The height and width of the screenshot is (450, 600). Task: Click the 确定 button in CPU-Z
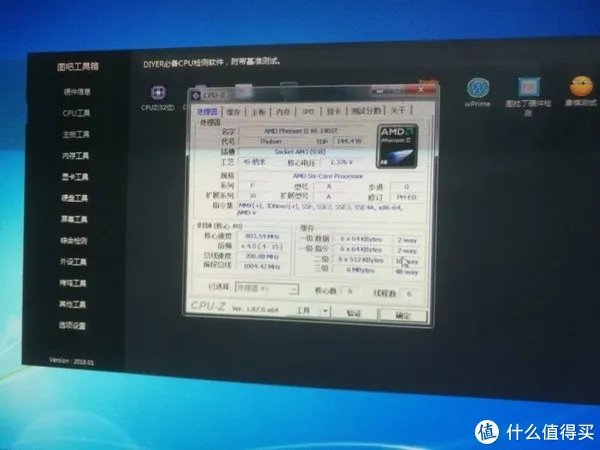click(403, 315)
